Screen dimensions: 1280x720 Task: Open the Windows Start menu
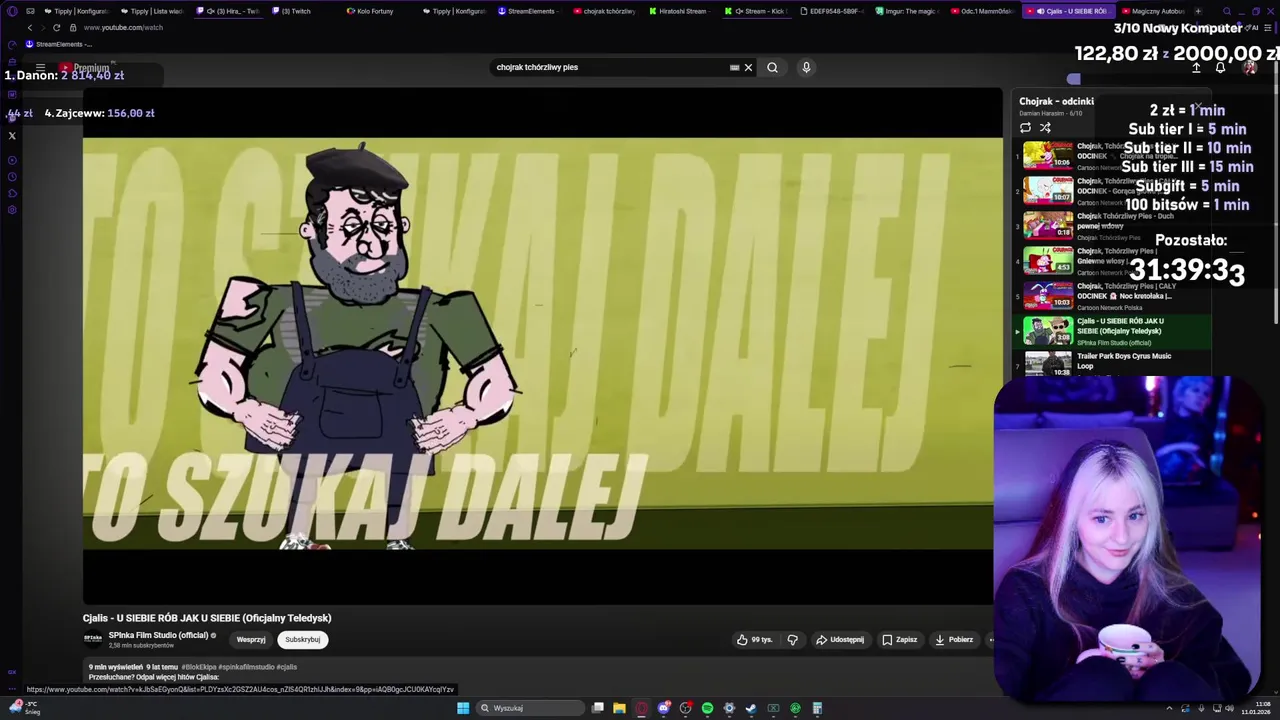tap(463, 708)
